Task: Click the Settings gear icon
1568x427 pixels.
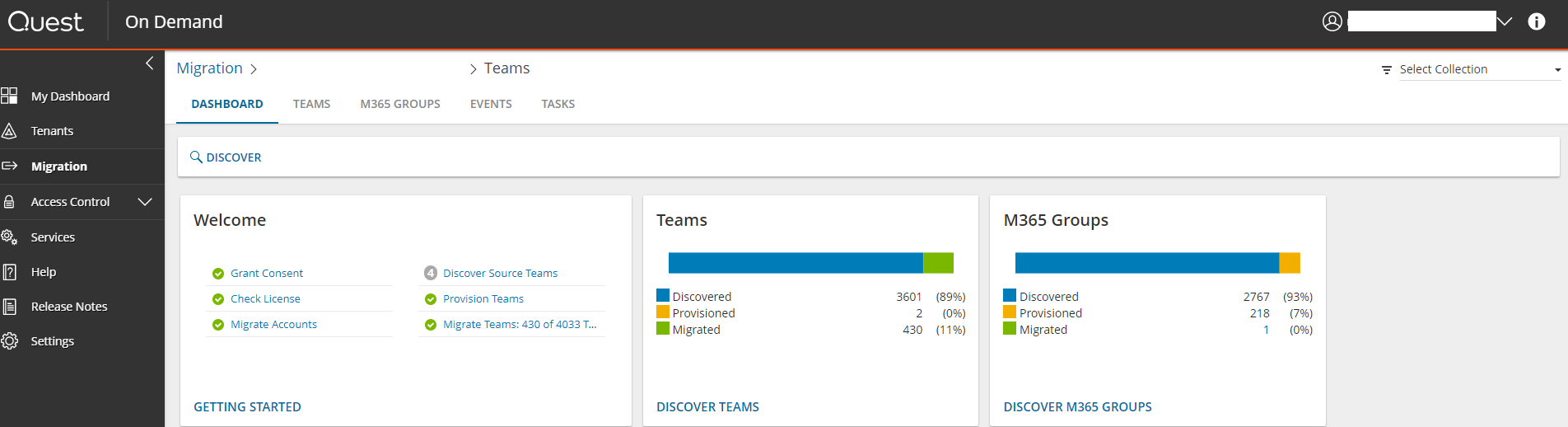Action: point(9,340)
